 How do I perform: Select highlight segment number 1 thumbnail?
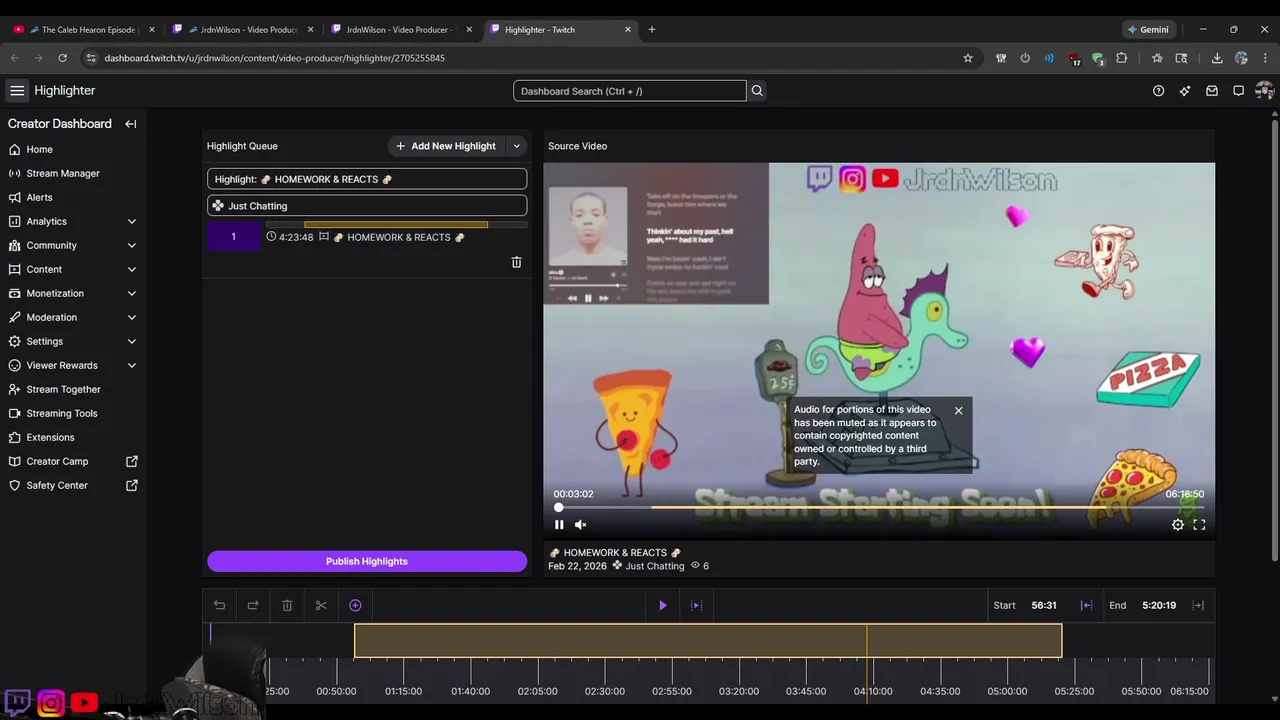pos(233,237)
